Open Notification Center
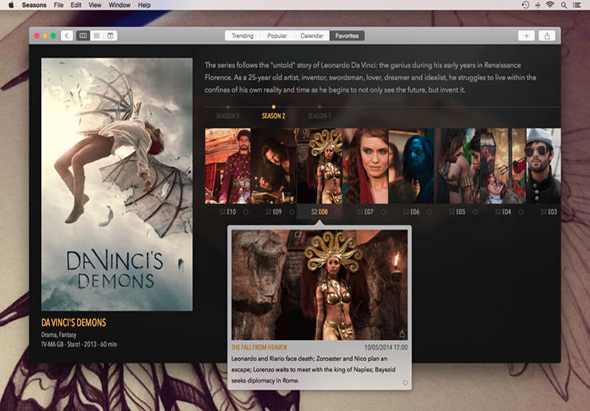The height and width of the screenshot is (411, 590). [576, 5]
